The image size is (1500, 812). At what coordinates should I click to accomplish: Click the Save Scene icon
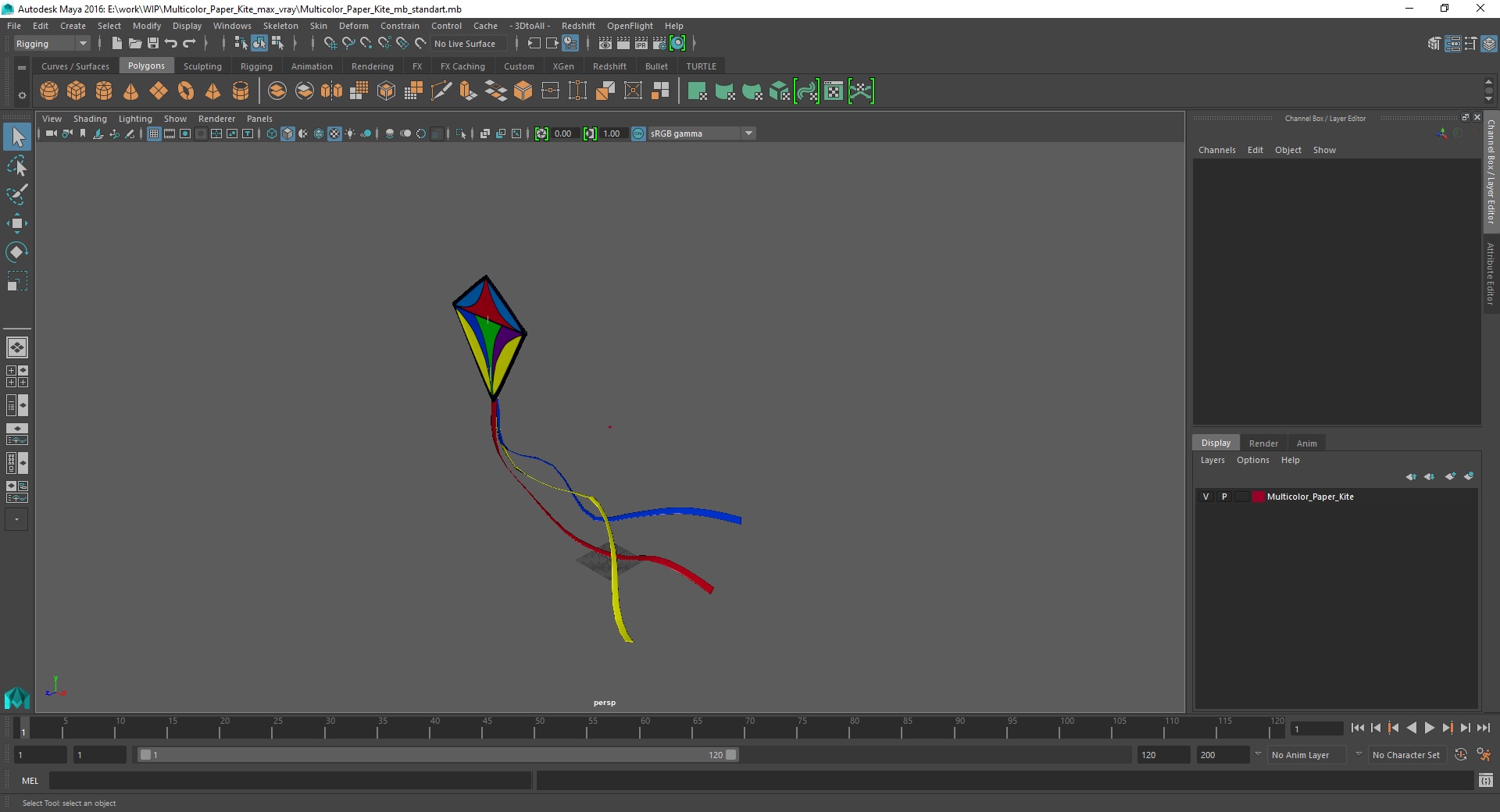click(x=153, y=44)
